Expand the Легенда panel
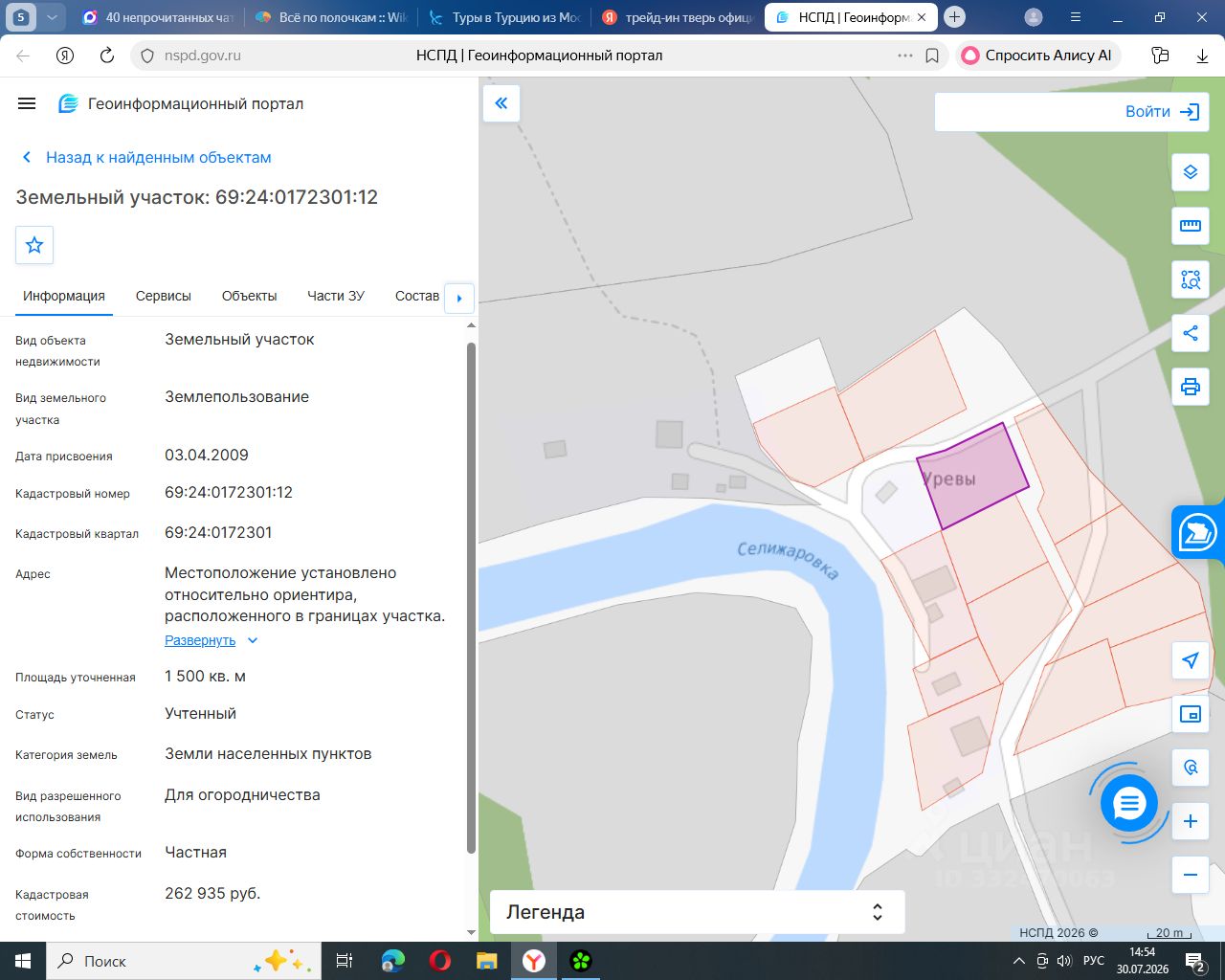 697,912
